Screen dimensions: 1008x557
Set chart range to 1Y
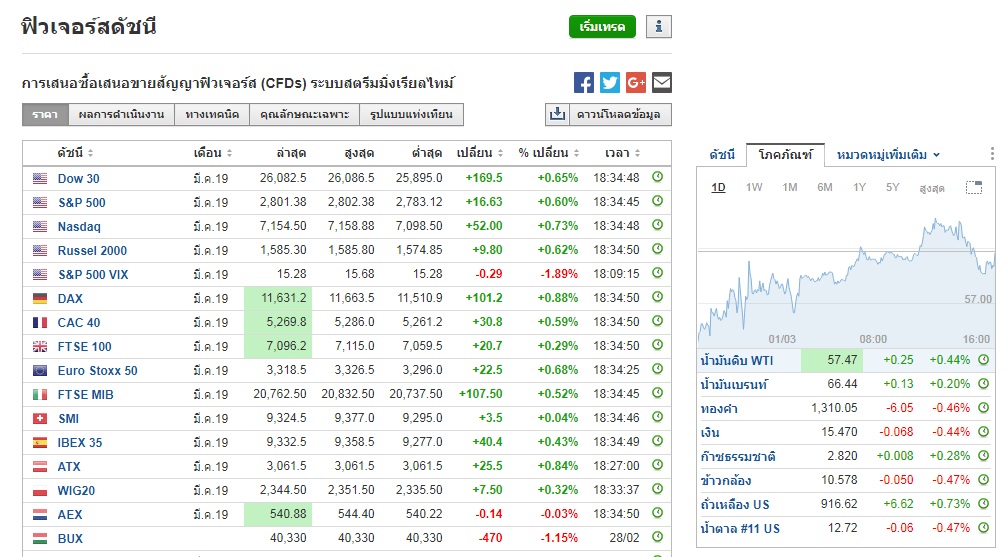pyautogui.click(x=860, y=187)
